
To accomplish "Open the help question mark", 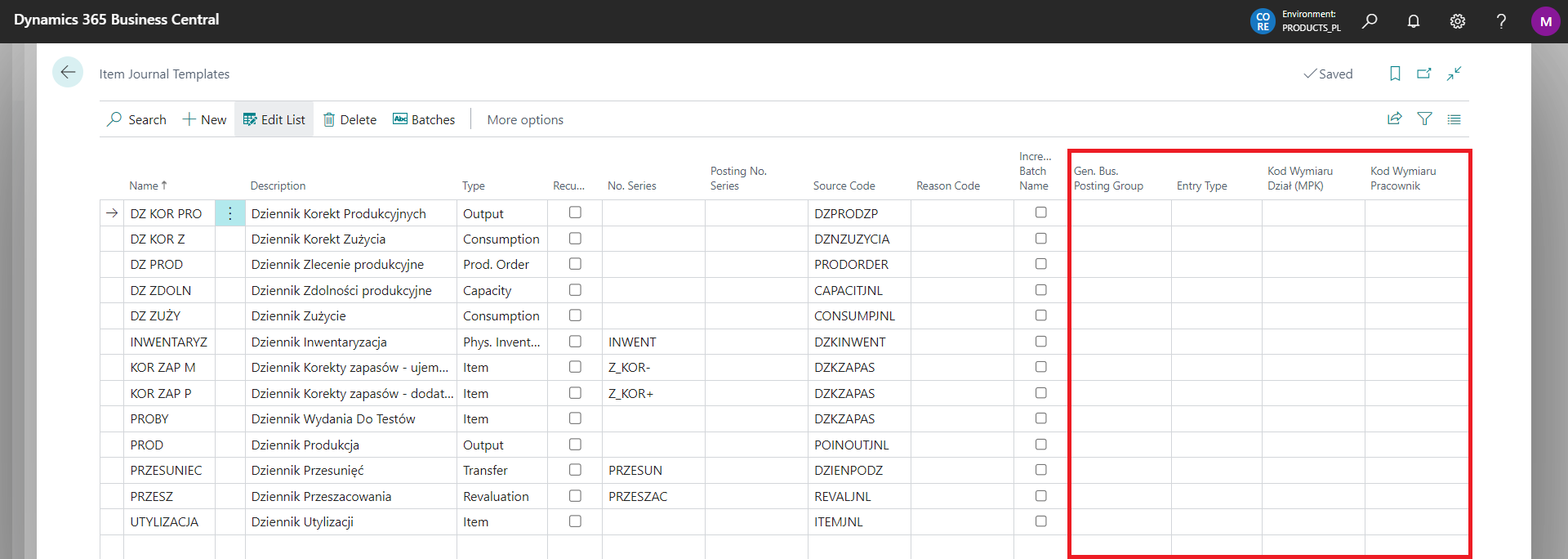I will (1501, 21).
